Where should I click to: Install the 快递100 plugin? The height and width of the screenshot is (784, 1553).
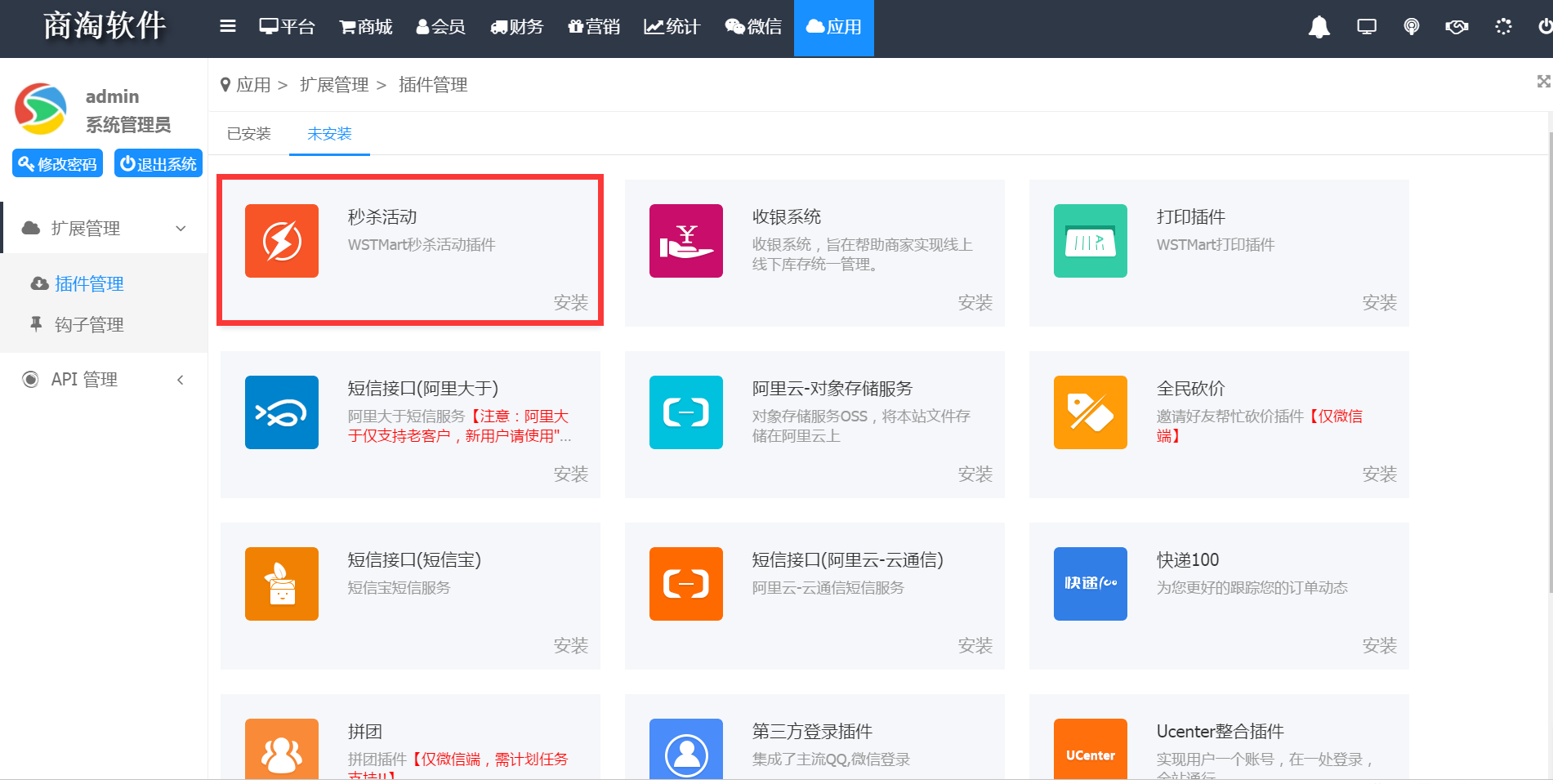tap(1379, 645)
